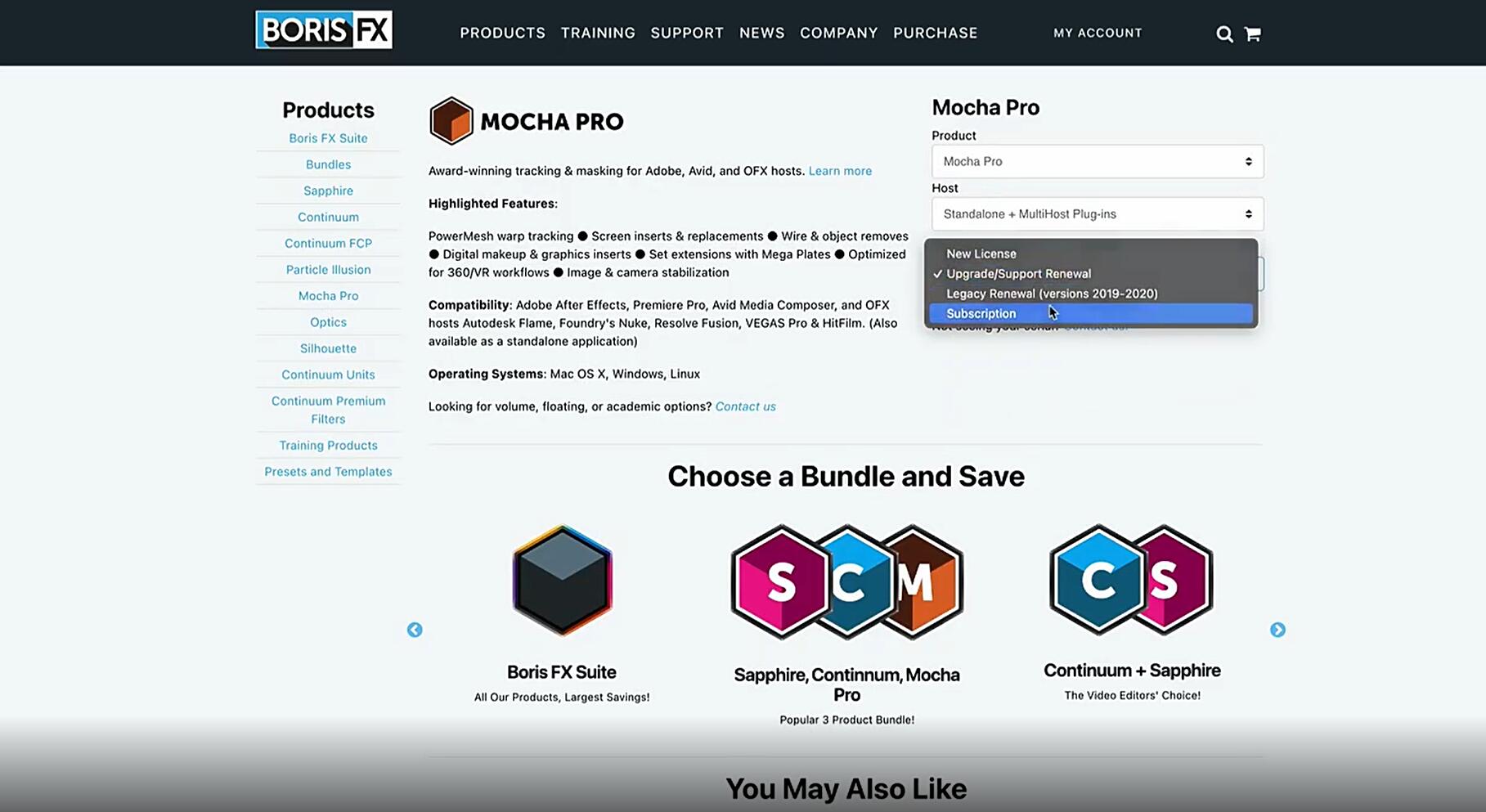
Task: Open the SUPPORT nav menu
Action: click(x=687, y=33)
